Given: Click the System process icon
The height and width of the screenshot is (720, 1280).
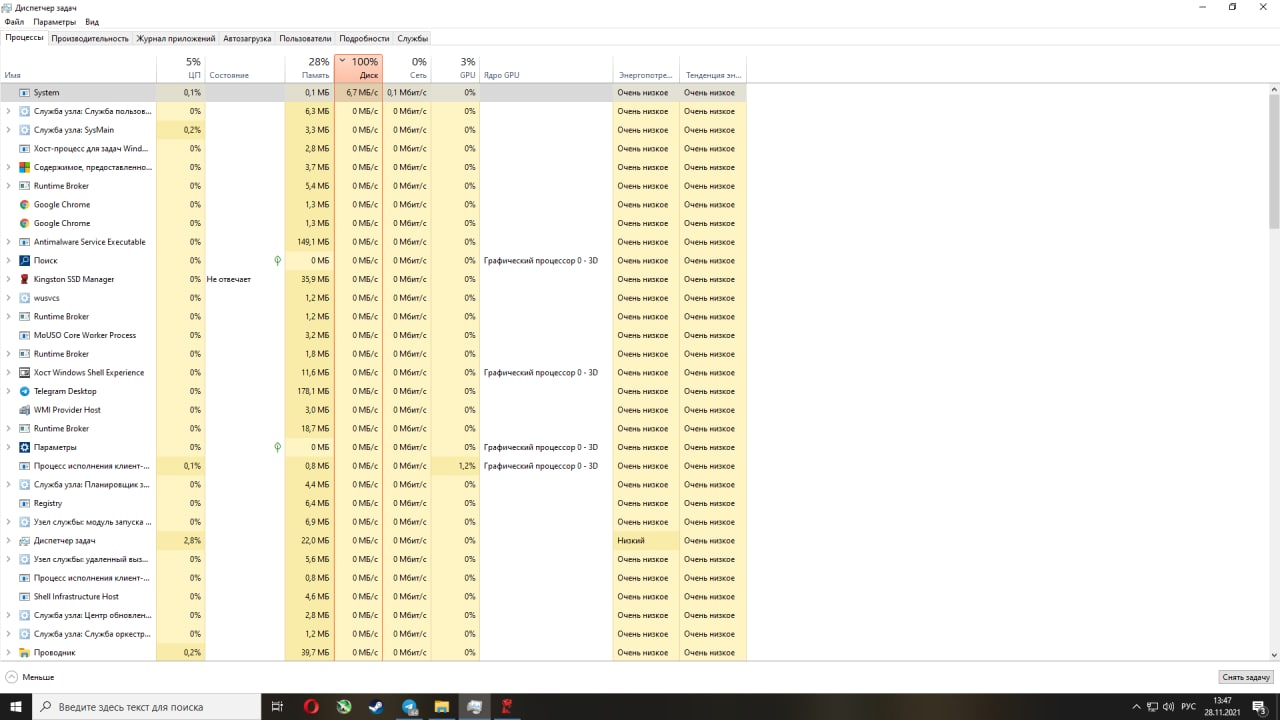Looking at the screenshot, I should point(25,93).
